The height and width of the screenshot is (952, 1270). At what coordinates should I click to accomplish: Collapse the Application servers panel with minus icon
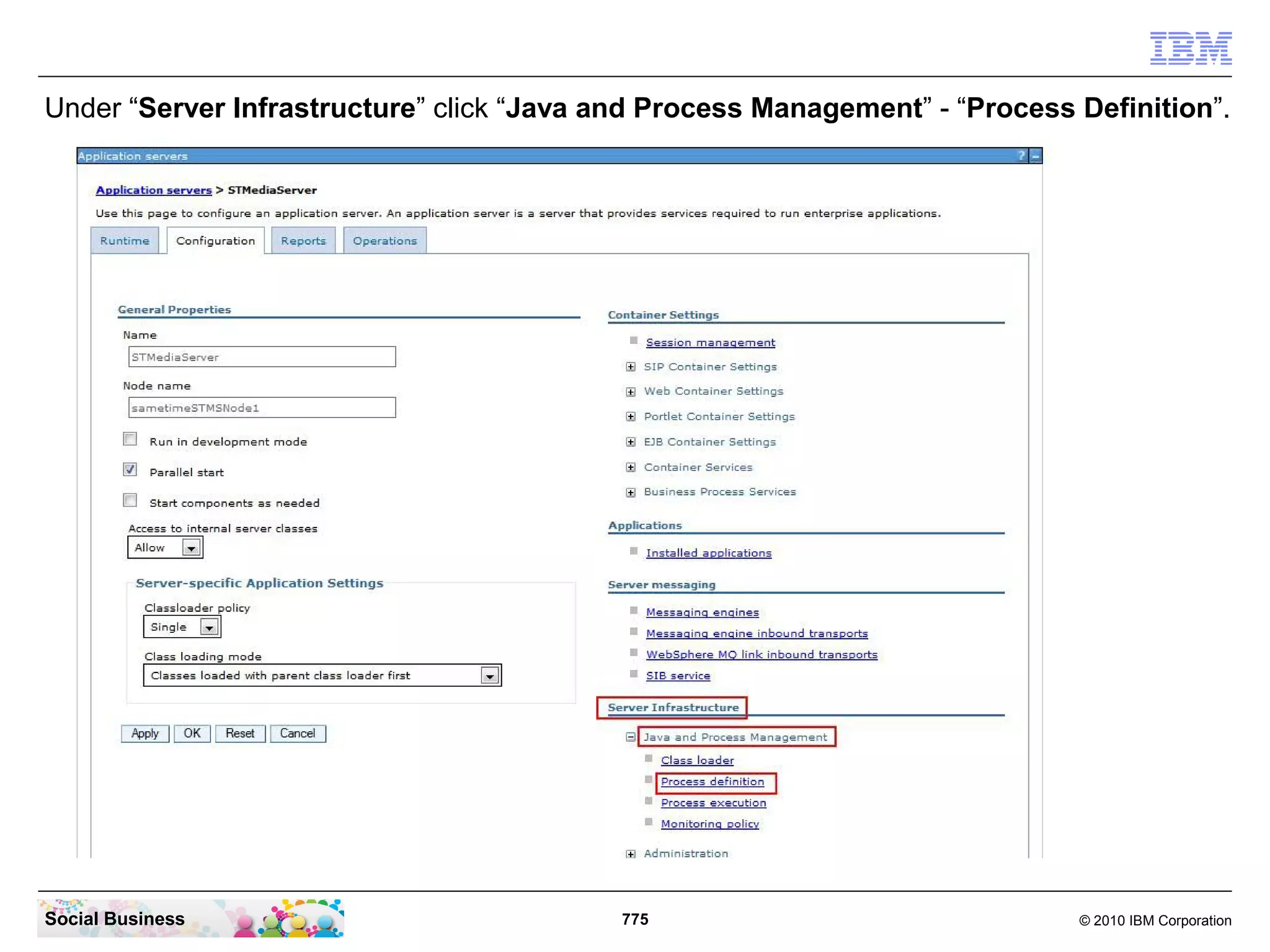[1035, 156]
